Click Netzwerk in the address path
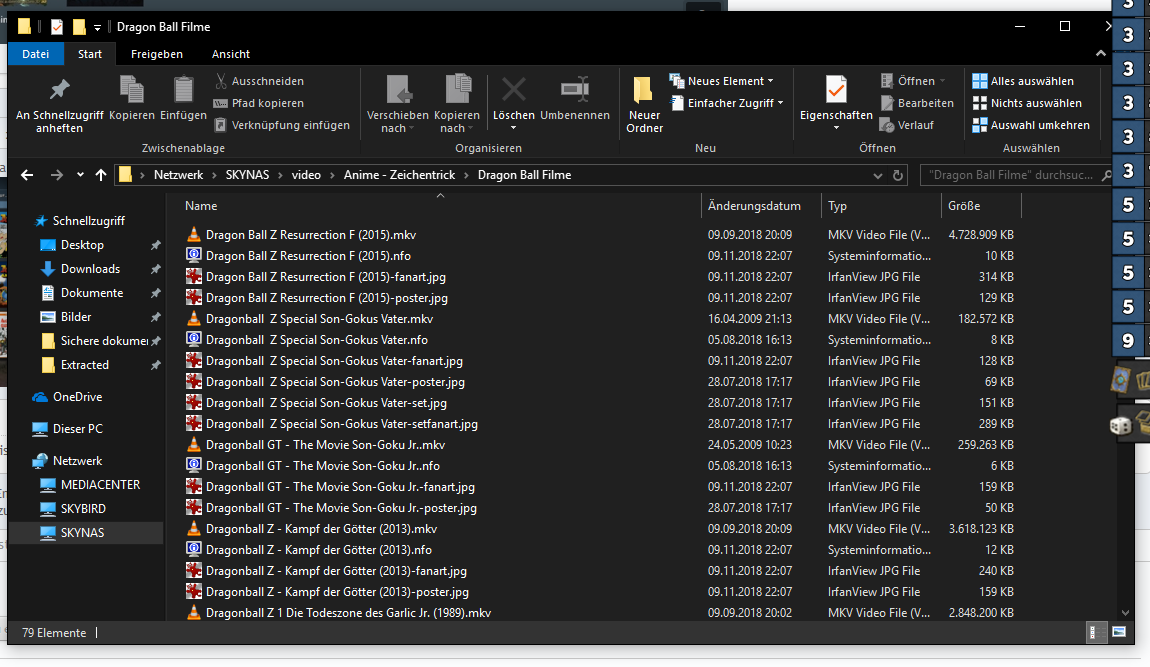Screen dimensions: 1150x667 coord(178,175)
